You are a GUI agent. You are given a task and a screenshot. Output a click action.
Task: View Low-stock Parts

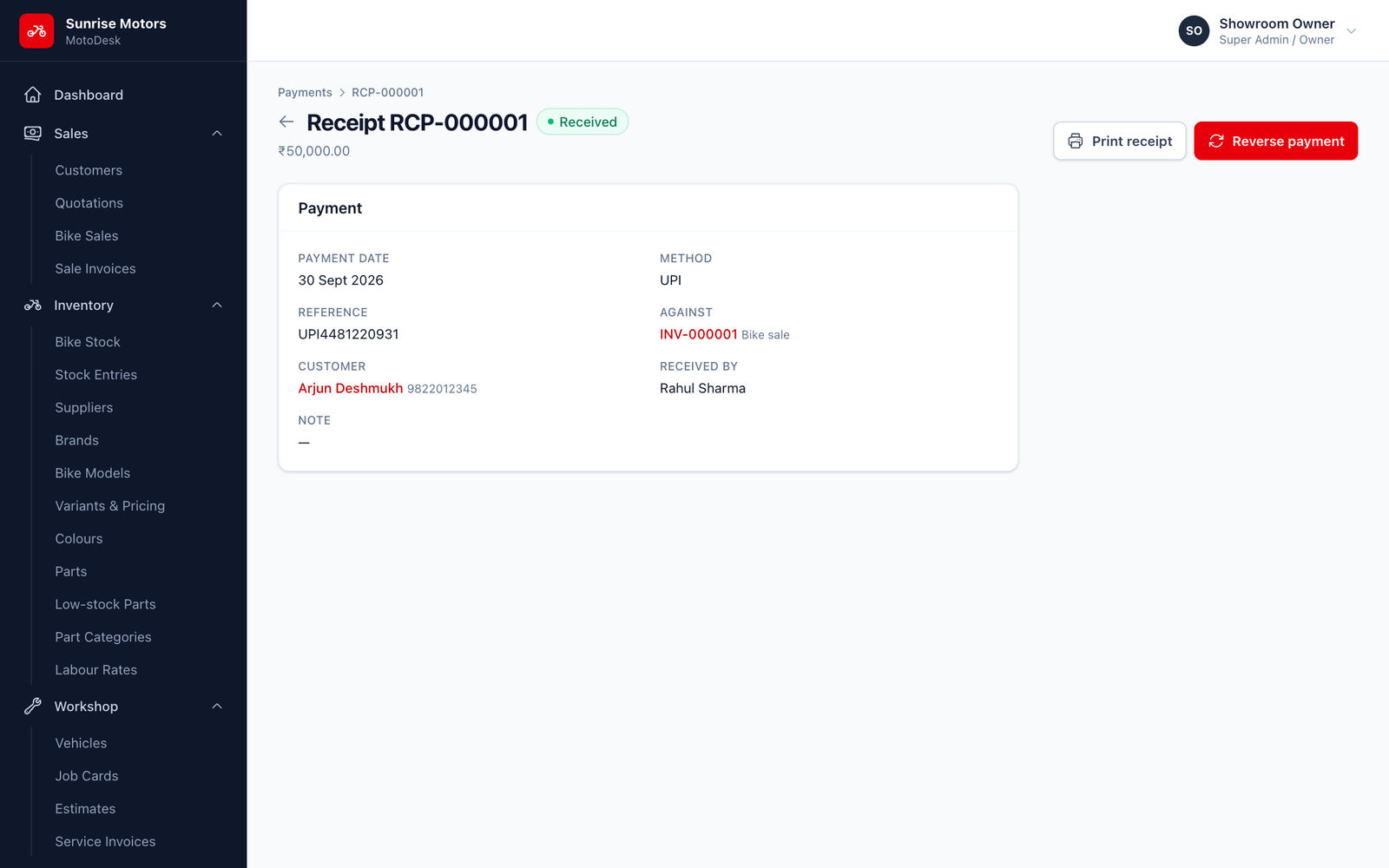coord(106,605)
